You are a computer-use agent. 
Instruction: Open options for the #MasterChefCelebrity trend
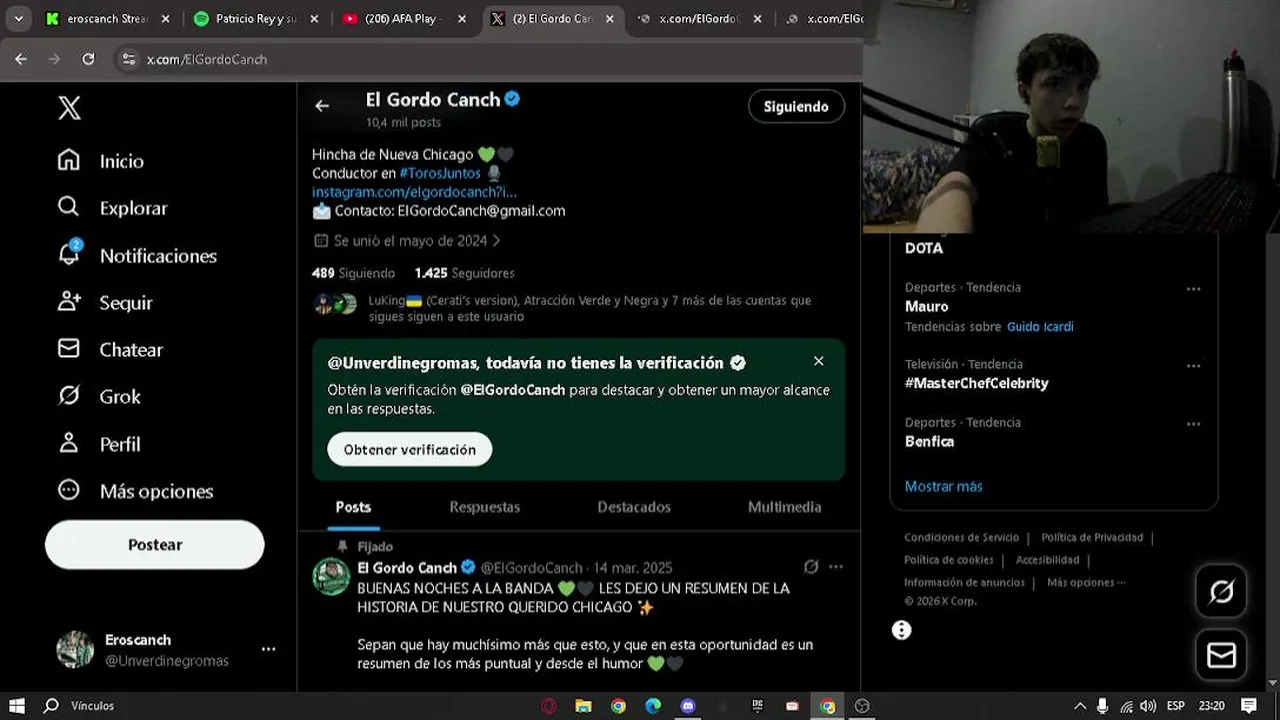click(1193, 366)
